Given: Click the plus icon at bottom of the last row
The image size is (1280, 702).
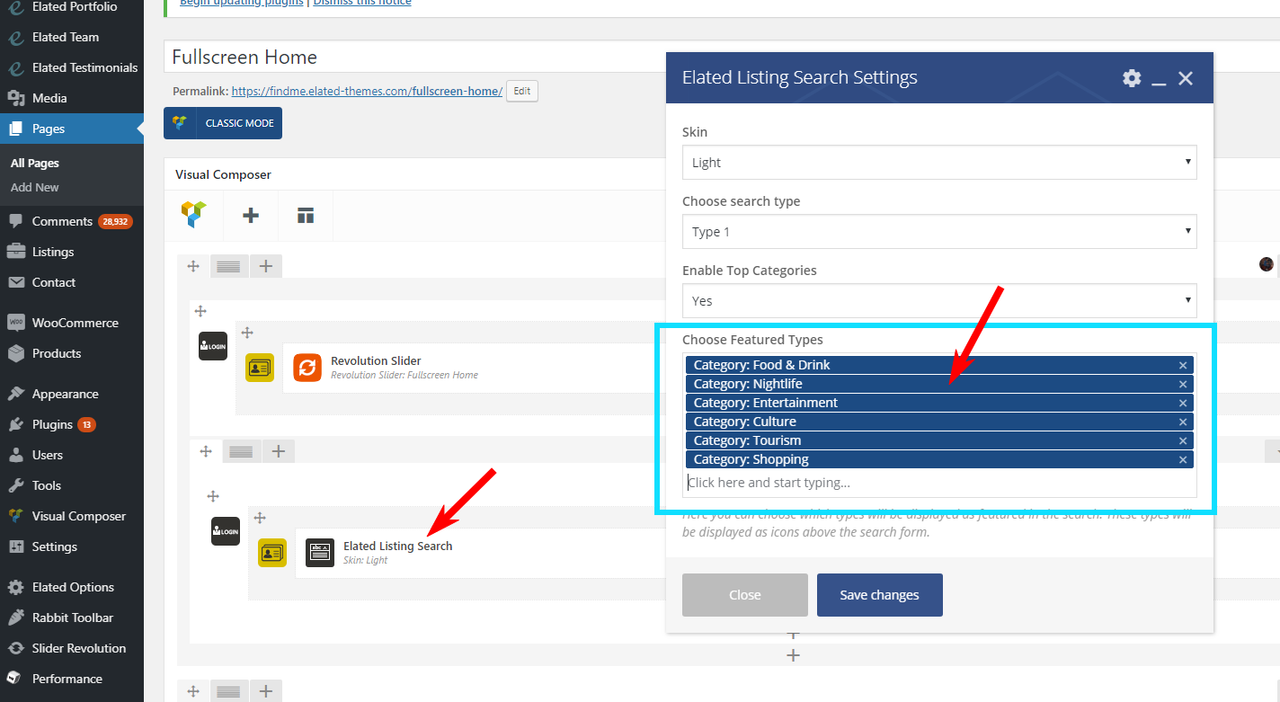Looking at the screenshot, I should click(x=793, y=655).
